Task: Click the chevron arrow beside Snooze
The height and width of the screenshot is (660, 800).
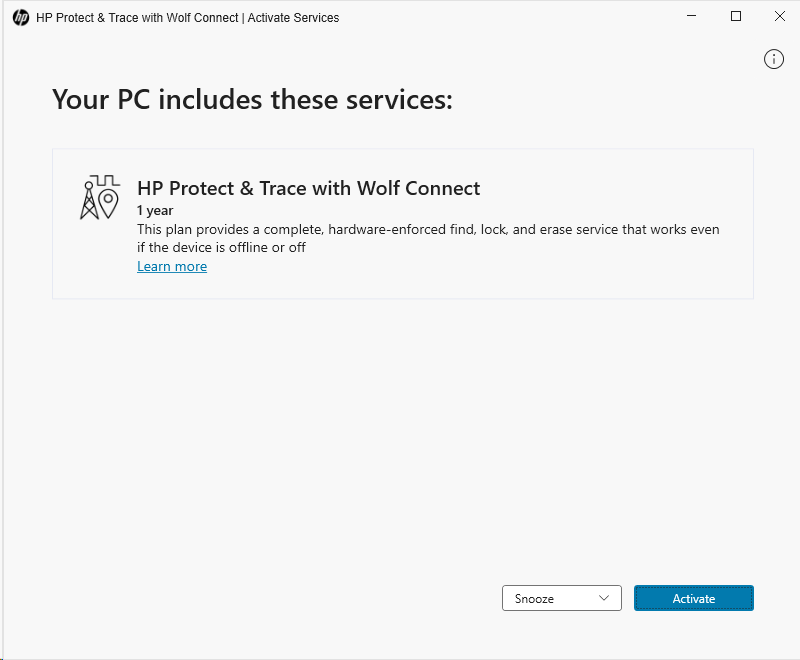Action: (603, 598)
